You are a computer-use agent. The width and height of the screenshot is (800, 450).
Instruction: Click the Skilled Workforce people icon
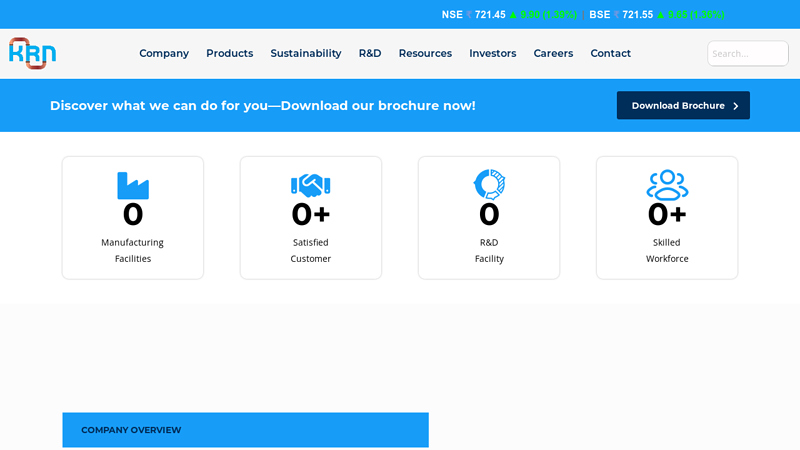coord(667,185)
